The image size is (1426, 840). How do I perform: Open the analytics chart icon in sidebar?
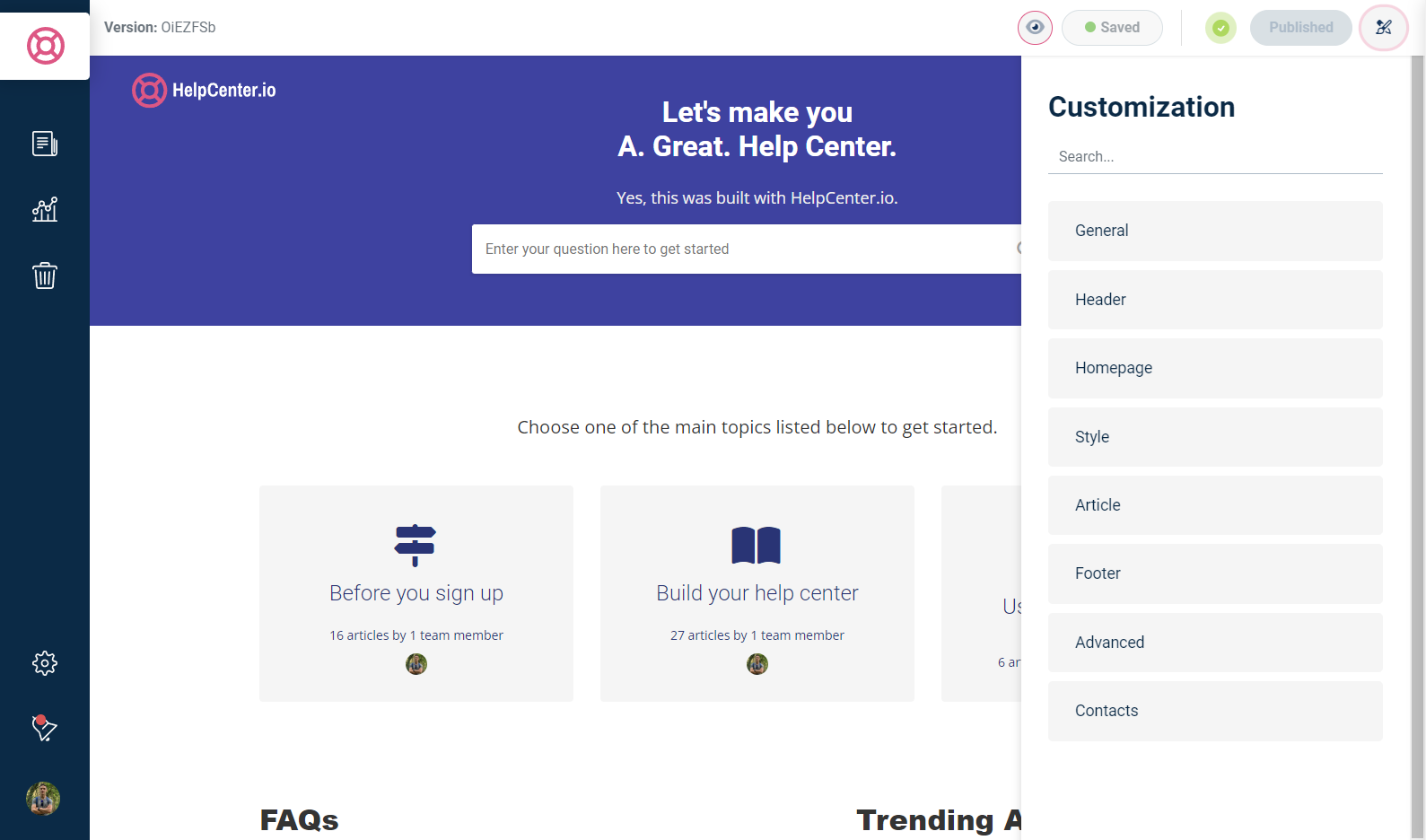(45, 210)
